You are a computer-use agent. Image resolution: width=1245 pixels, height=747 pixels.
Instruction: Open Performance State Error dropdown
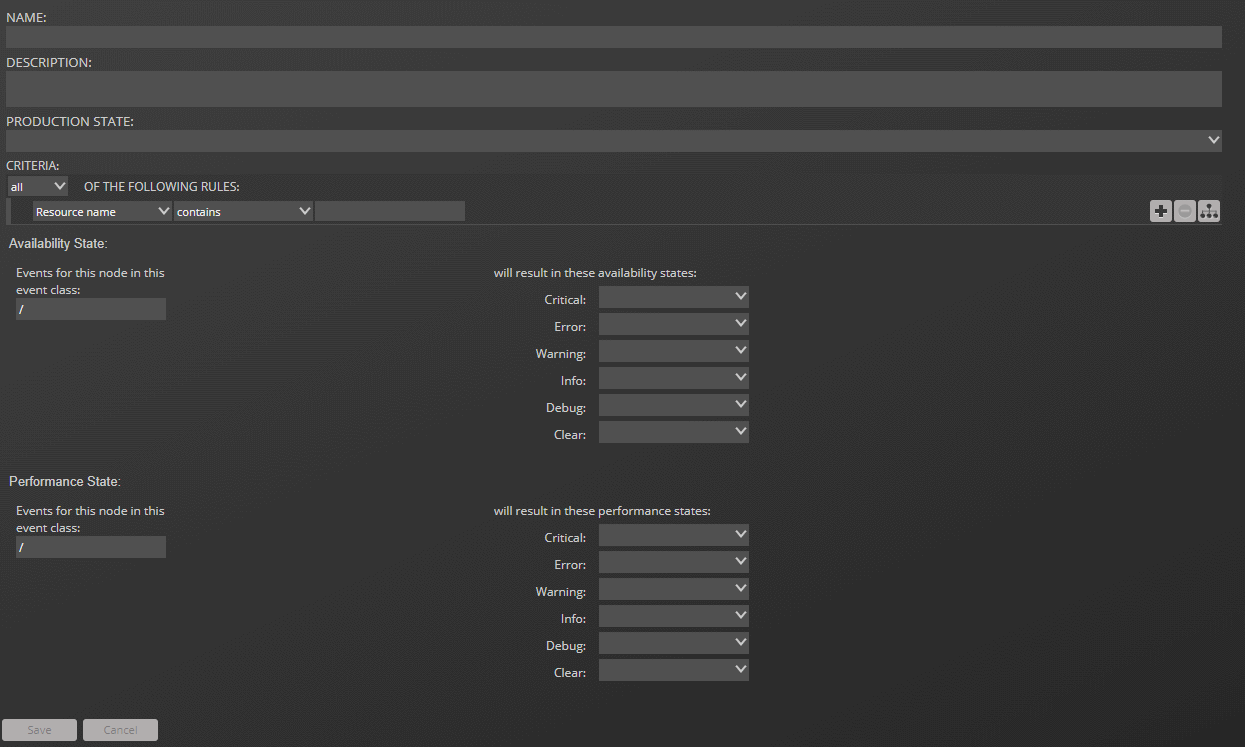674,562
